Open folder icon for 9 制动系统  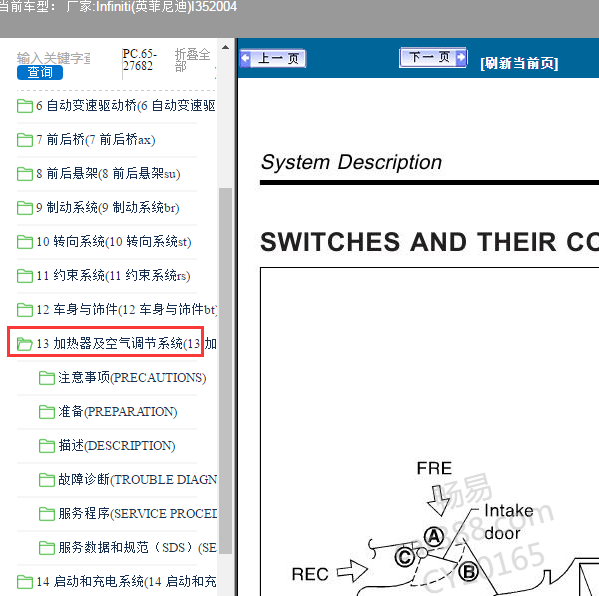[x=25, y=208]
